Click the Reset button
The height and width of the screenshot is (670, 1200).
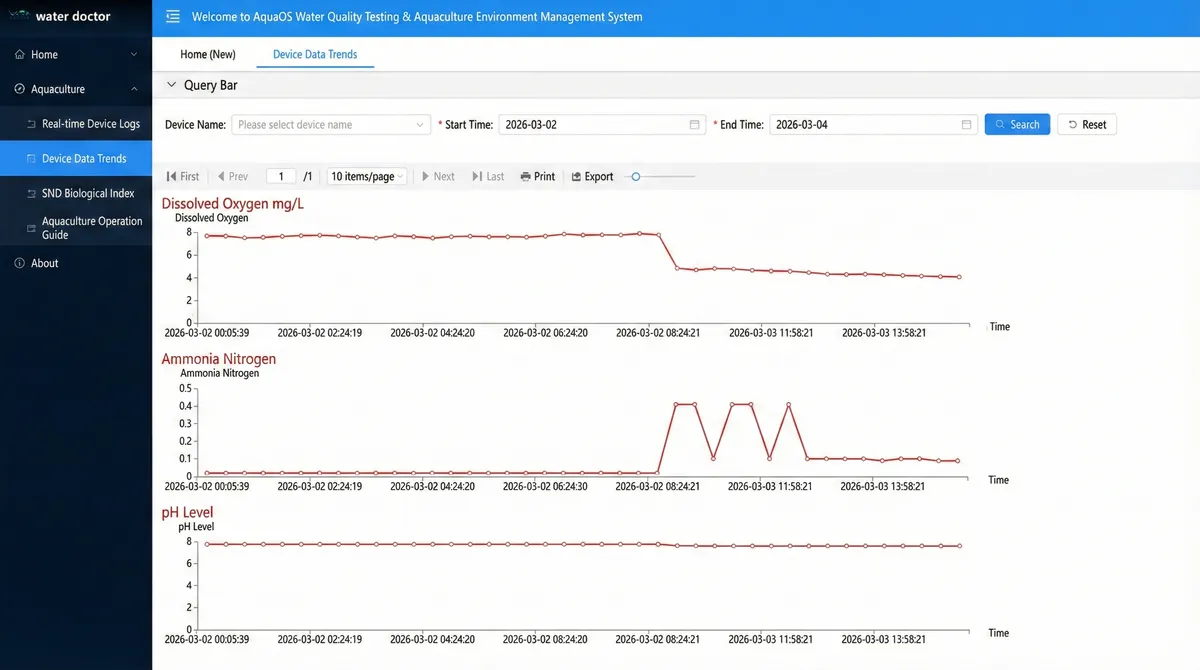click(1087, 125)
